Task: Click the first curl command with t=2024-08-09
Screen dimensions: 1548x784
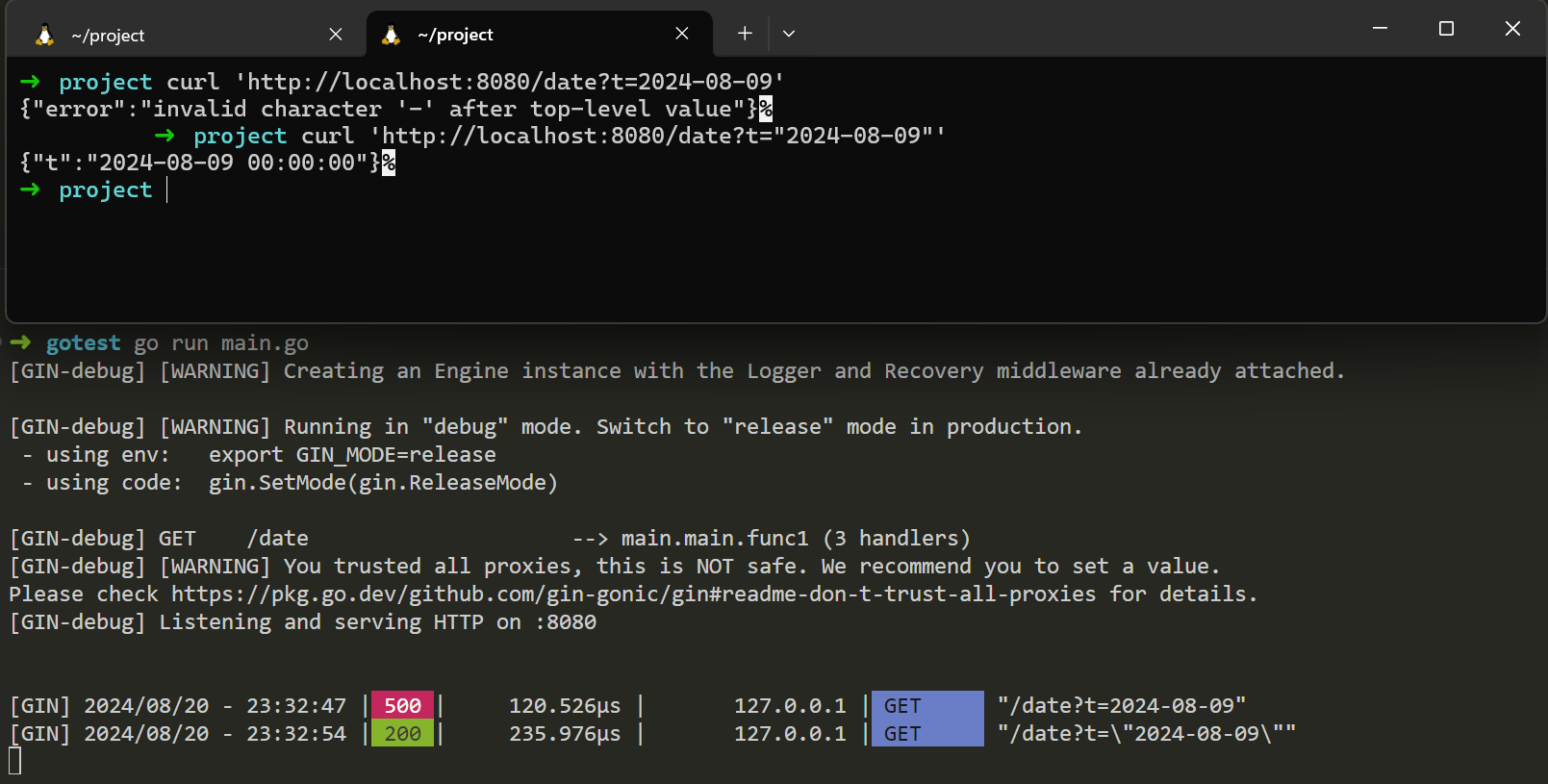Action: coord(475,82)
